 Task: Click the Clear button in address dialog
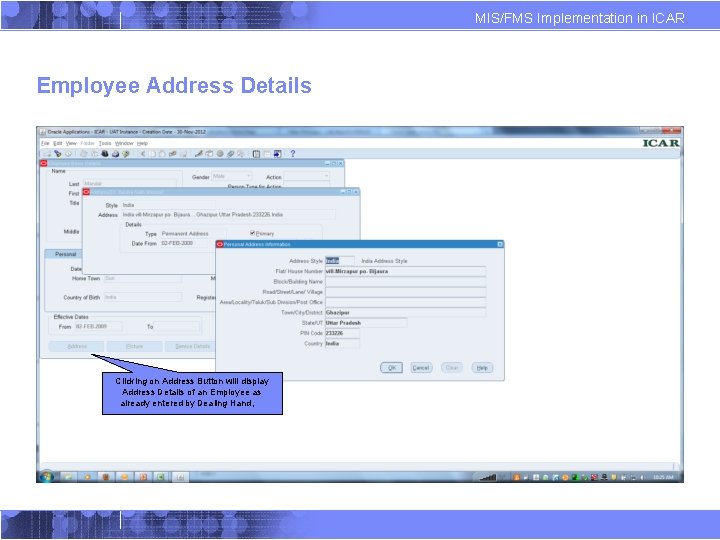point(452,367)
